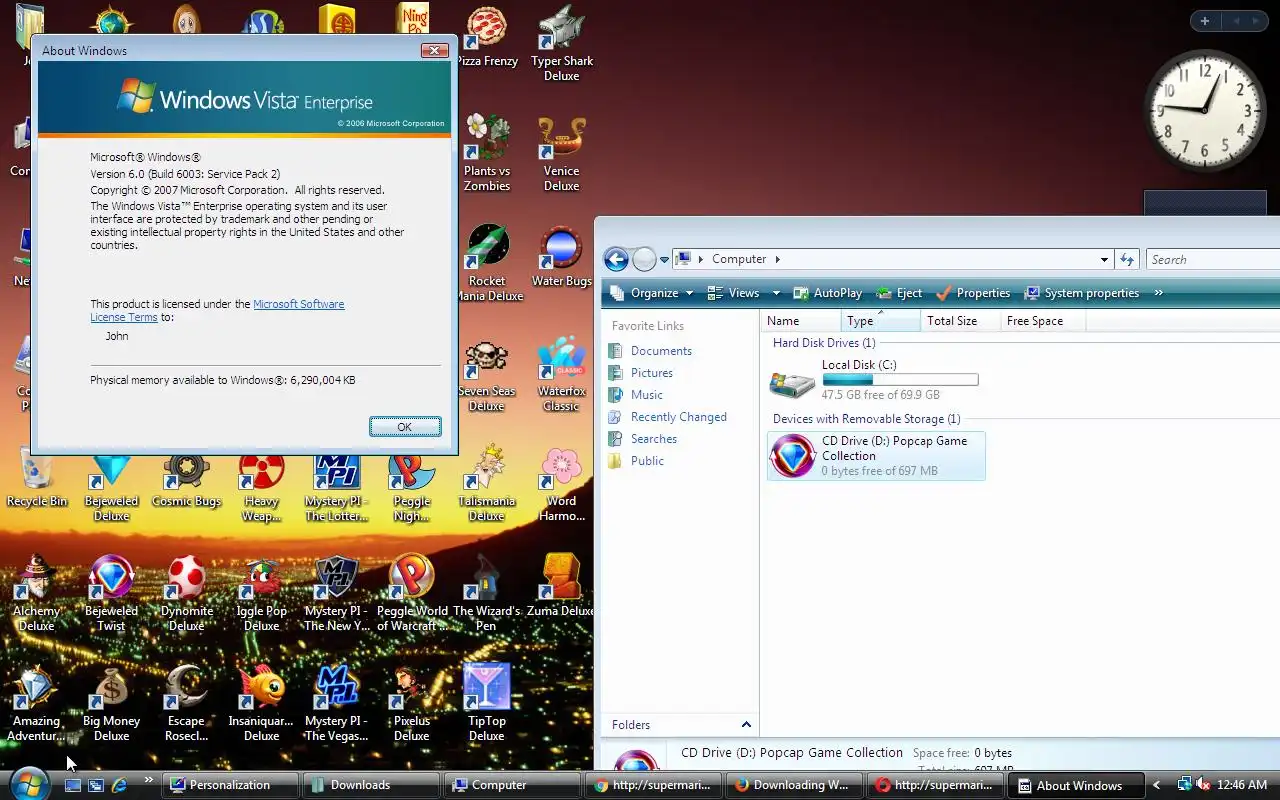This screenshot has height=800, width=1280.
Task: Open the Organize menu
Action: coord(652,293)
